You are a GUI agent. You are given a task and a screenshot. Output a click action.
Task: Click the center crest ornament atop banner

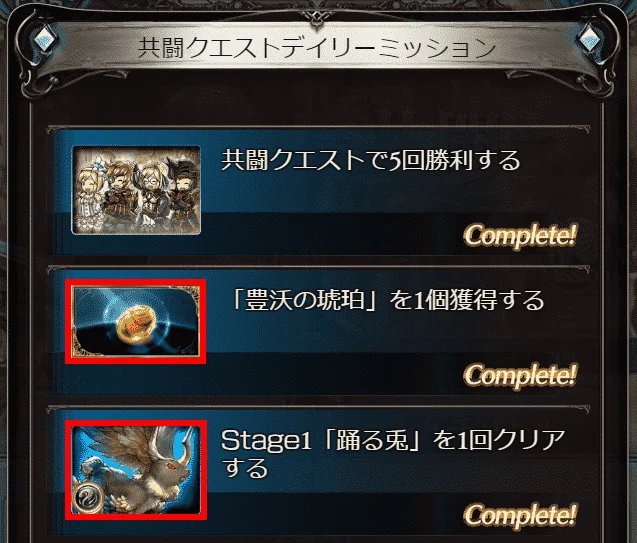[x=316, y=18]
